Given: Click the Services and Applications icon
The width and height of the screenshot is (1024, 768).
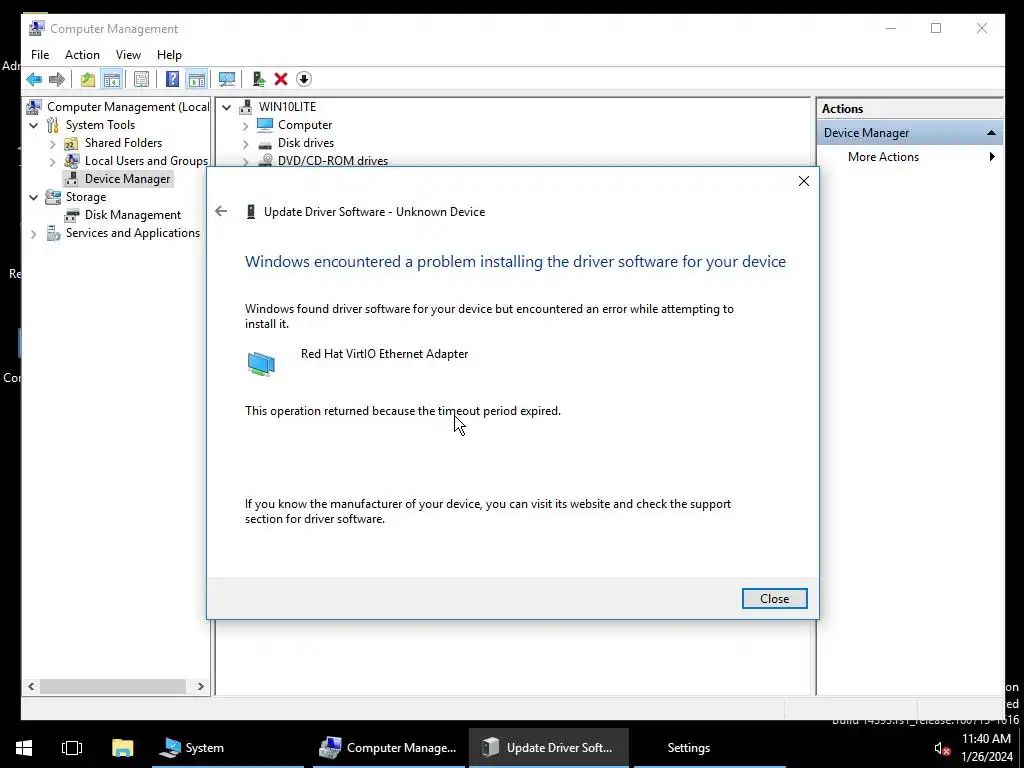Looking at the screenshot, I should click(53, 233).
